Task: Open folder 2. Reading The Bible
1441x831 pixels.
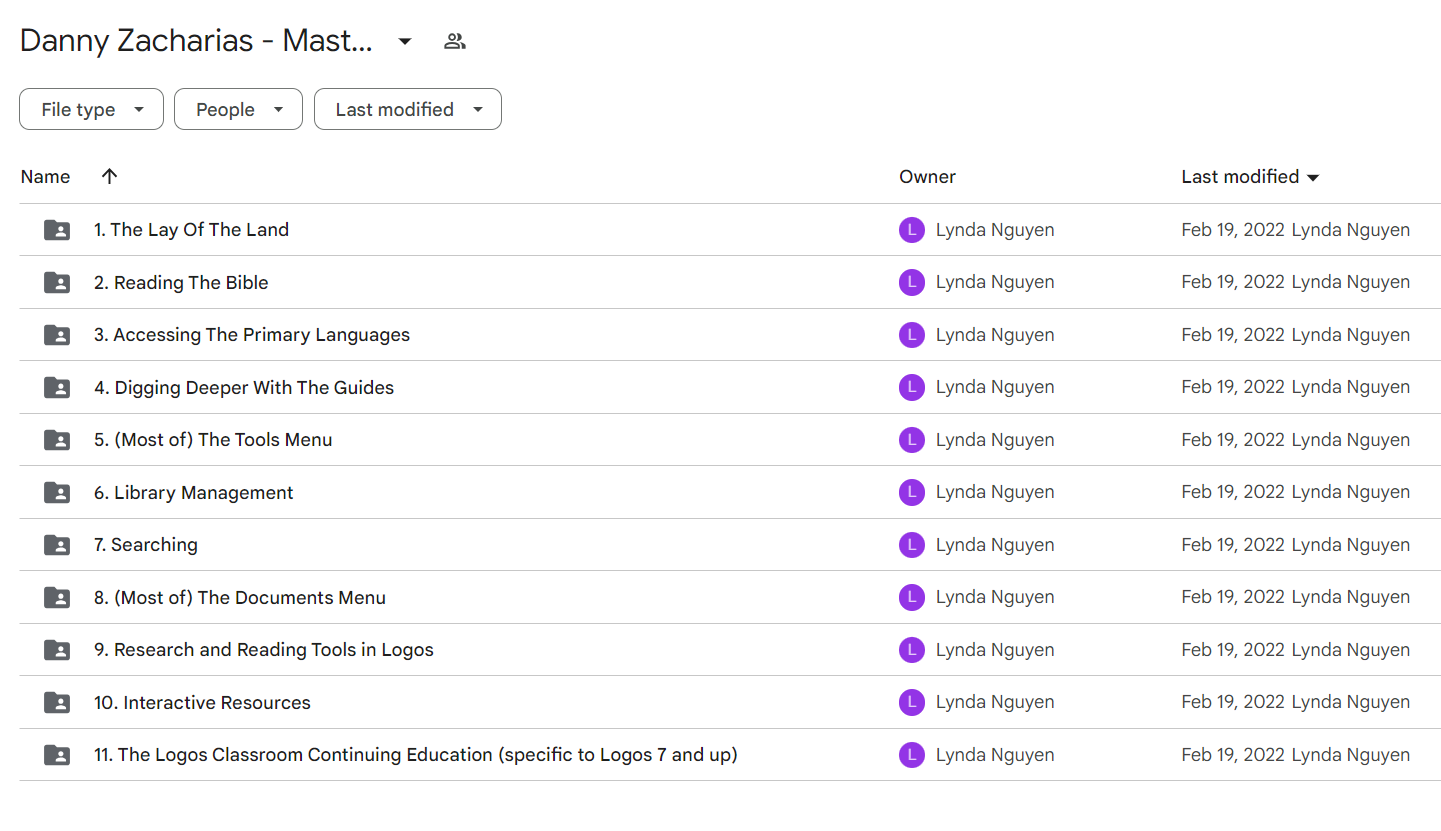Action: (181, 283)
